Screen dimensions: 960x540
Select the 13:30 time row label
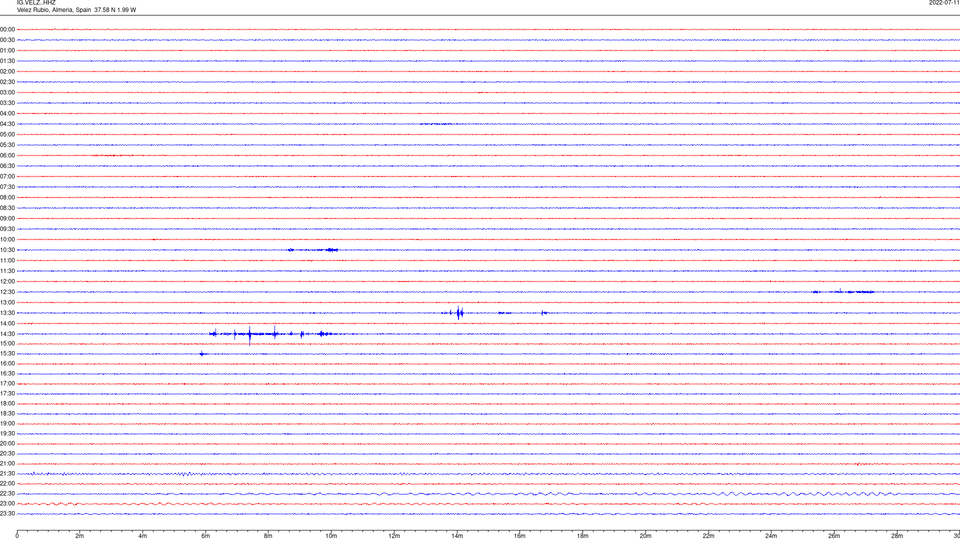point(7,313)
